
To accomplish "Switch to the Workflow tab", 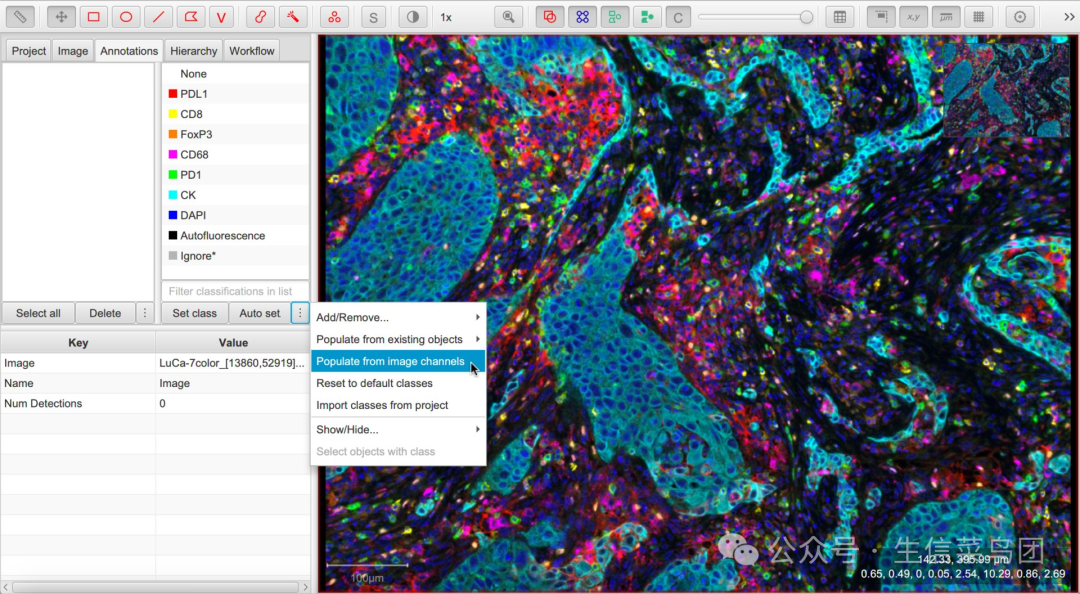I will coord(251,51).
